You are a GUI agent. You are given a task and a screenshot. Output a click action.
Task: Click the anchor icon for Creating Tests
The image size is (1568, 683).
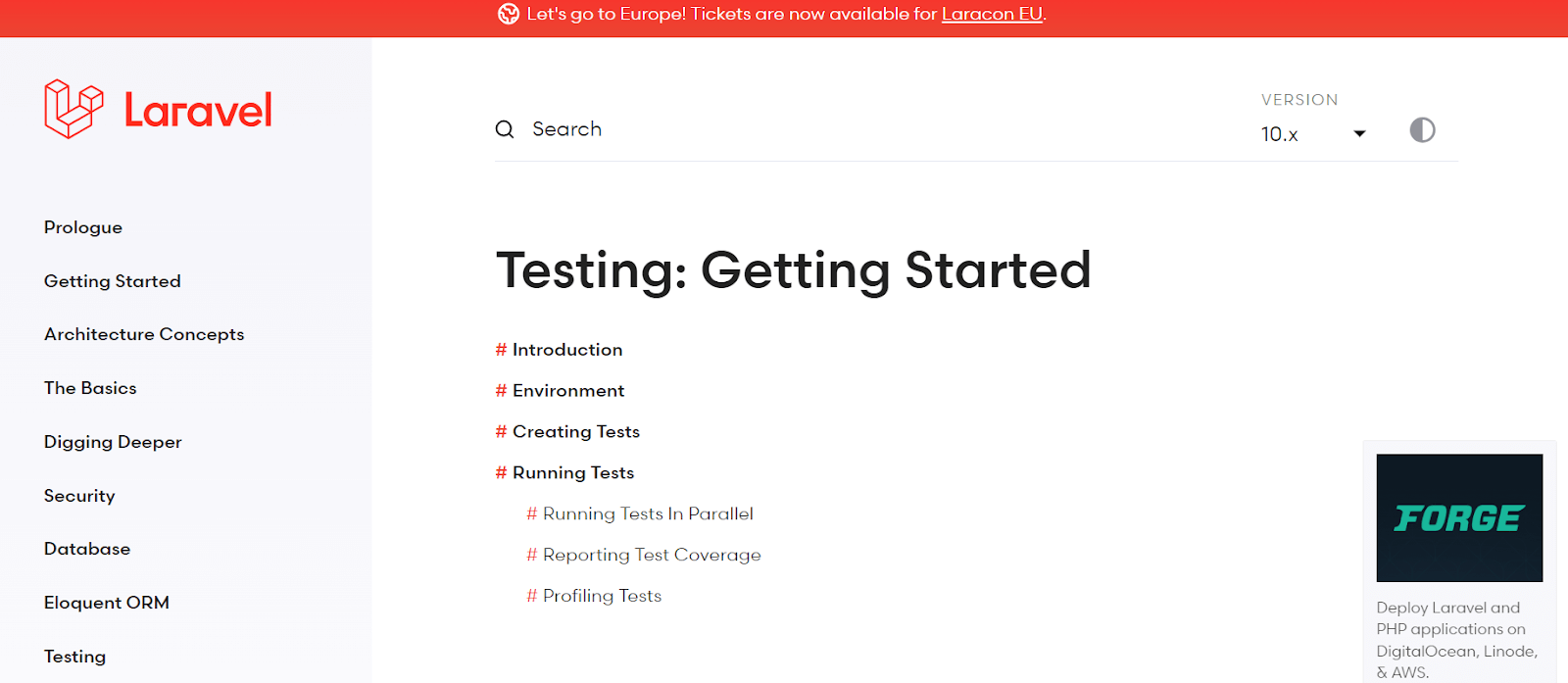pos(500,431)
